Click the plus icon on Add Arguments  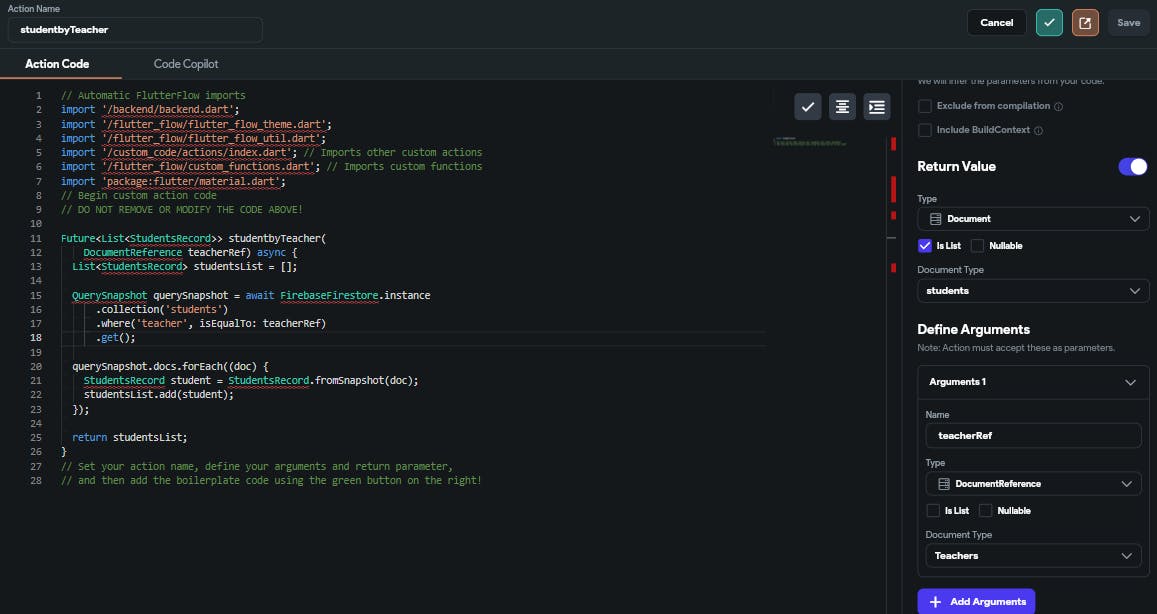point(935,602)
